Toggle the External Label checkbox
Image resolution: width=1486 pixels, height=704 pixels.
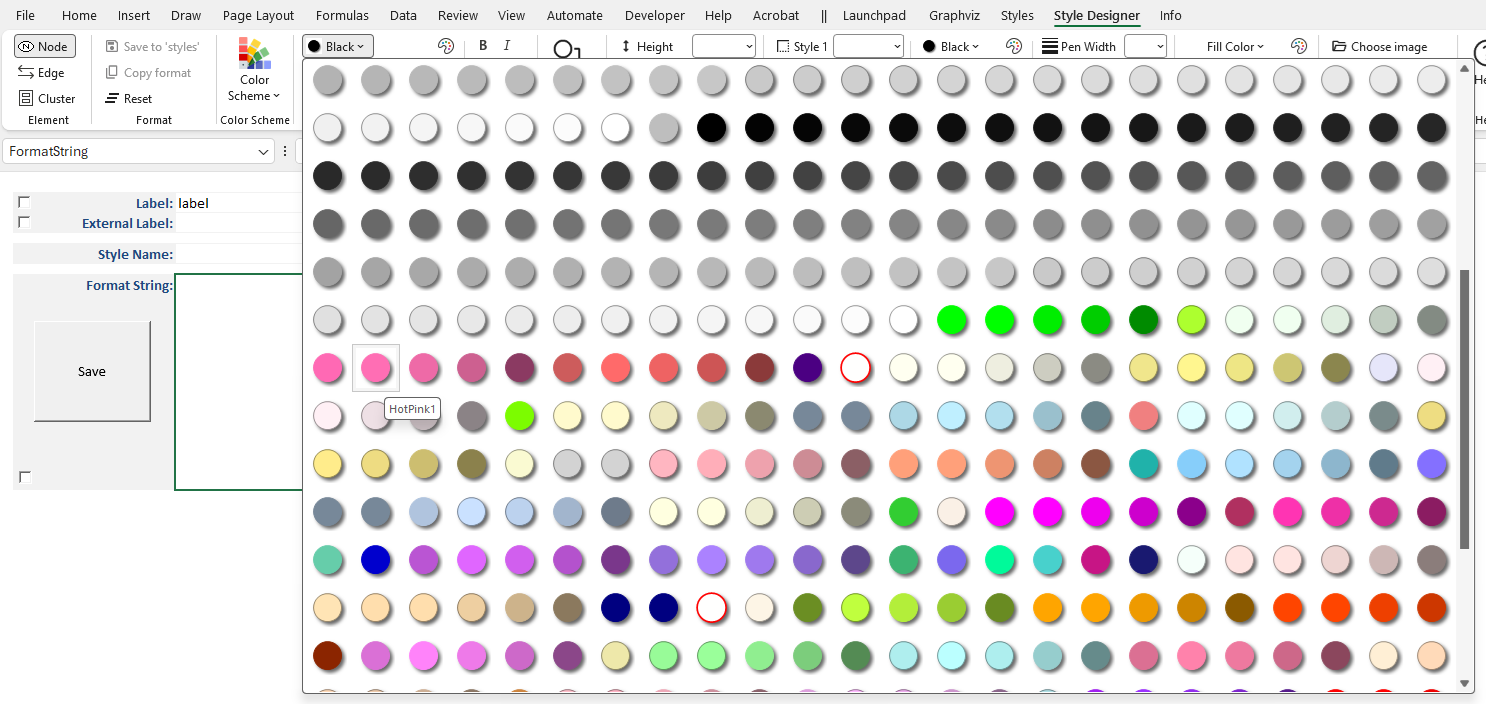click(x=24, y=222)
